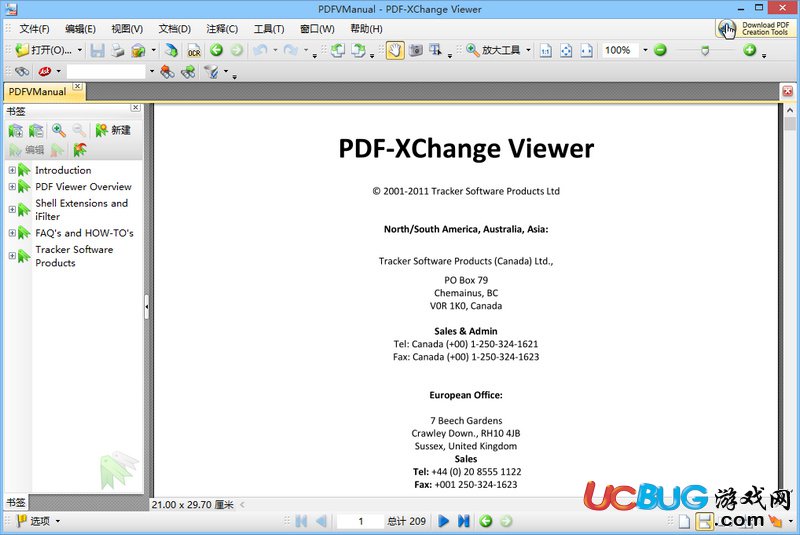Expand the Introduction bookmark
This screenshot has height=535, width=800.
pos(12,170)
